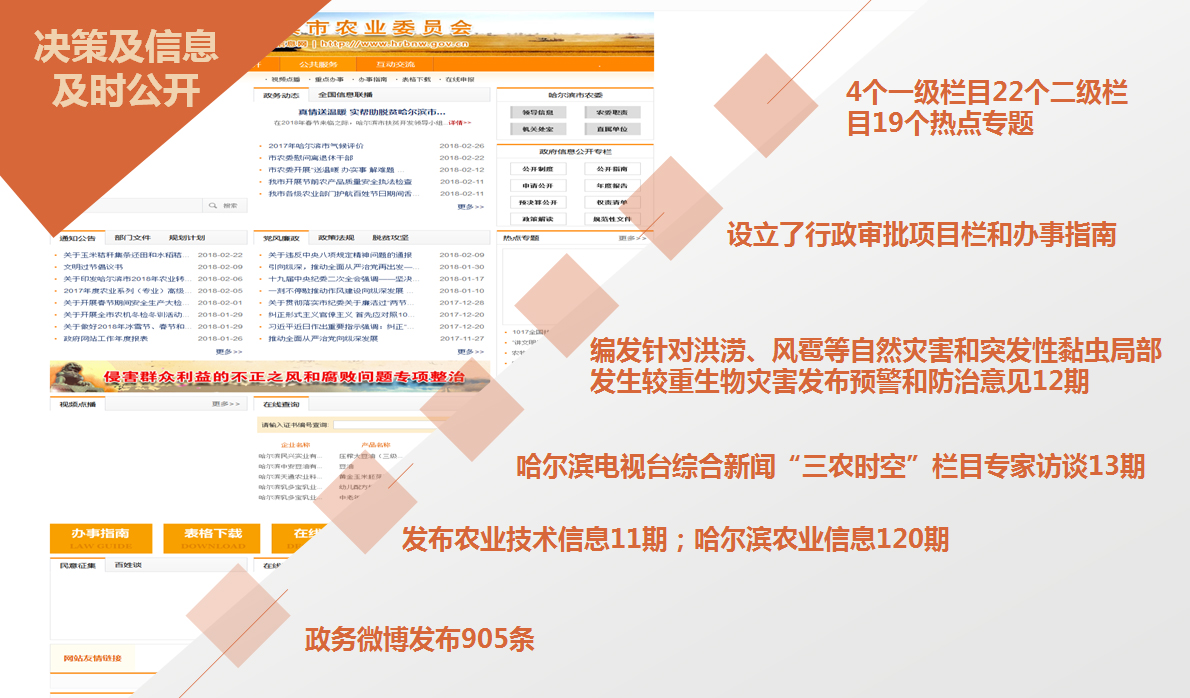1190x698 pixels.
Task: Click the orange 办事指南 LAW GUIDE button
Action: pos(101,538)
